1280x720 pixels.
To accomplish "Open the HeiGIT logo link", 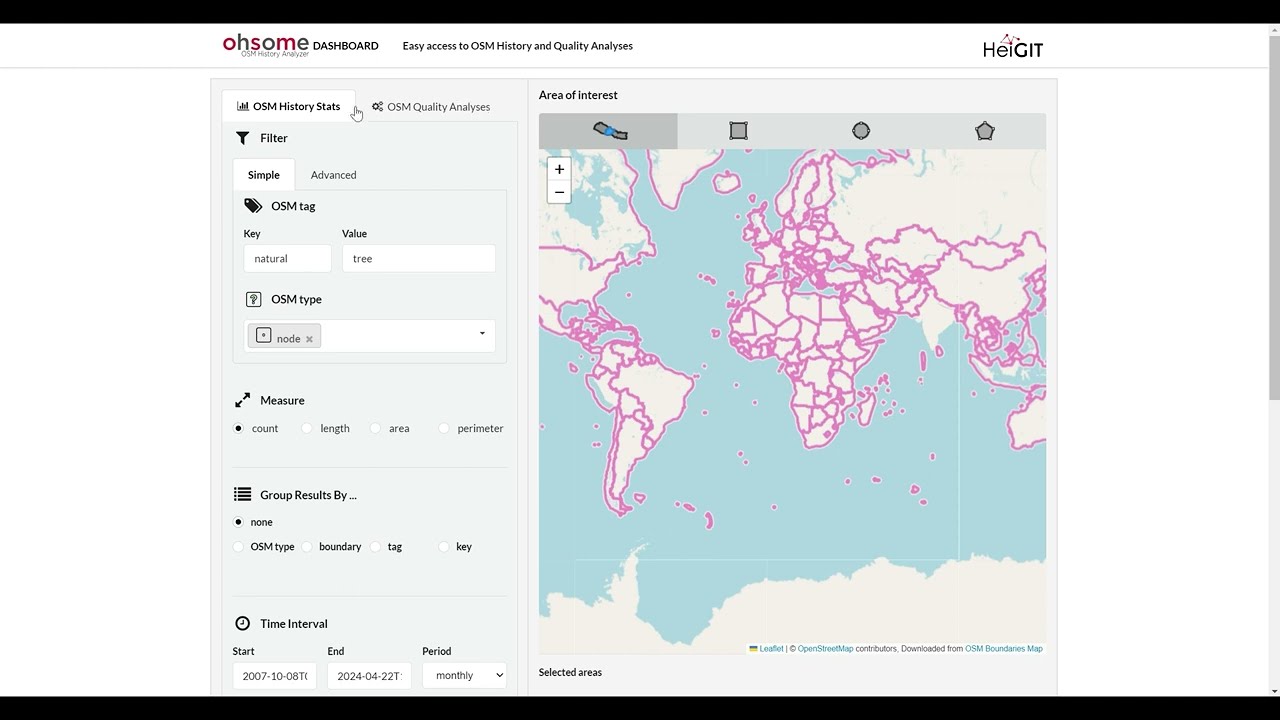I will pyautogui.click(x=1012, y=46).
